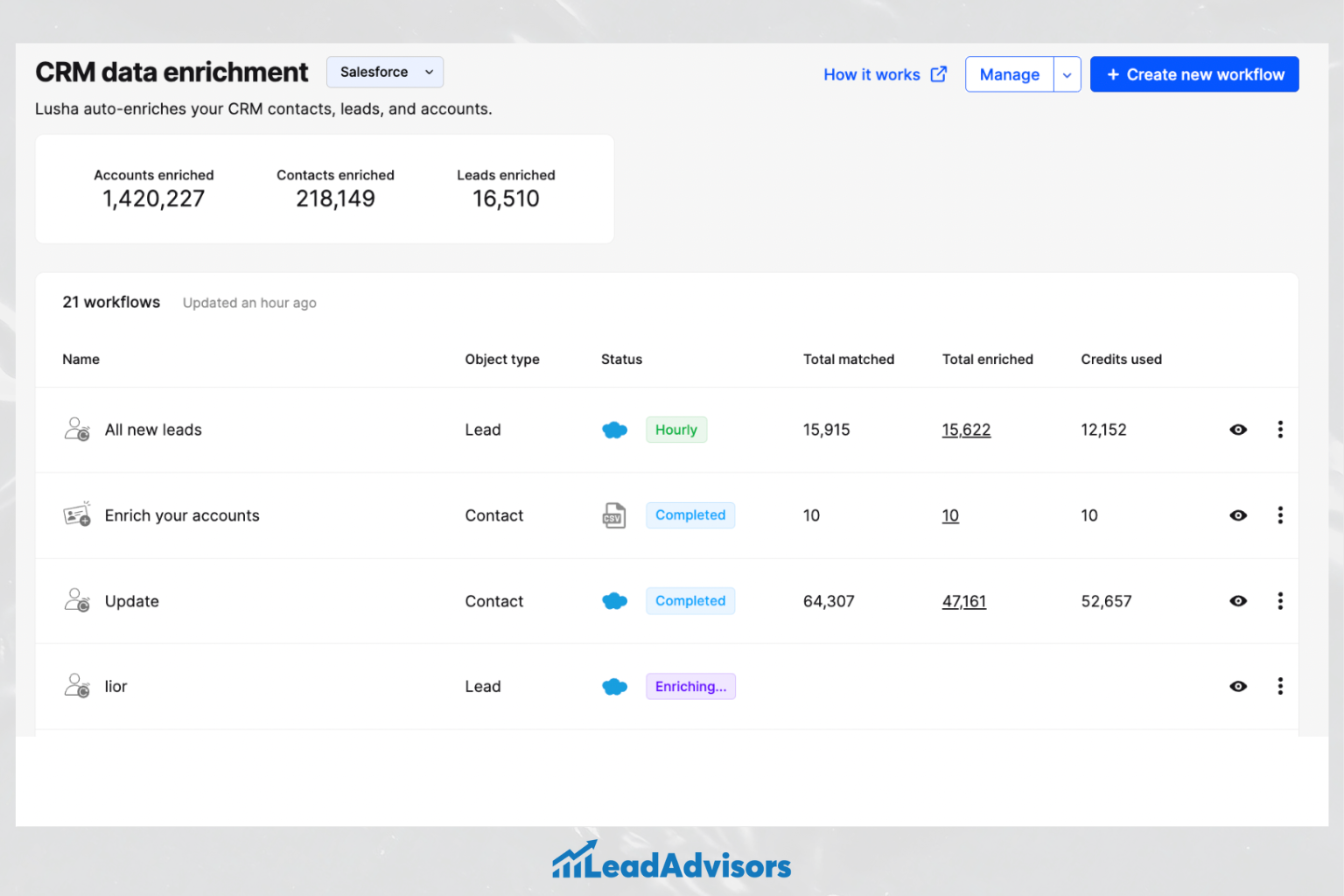Image resolution: width=1344 pixels, height=896 pixels.
Task: Open three-dot menu for Enrich your accounts
Action: pos(1280,515)
